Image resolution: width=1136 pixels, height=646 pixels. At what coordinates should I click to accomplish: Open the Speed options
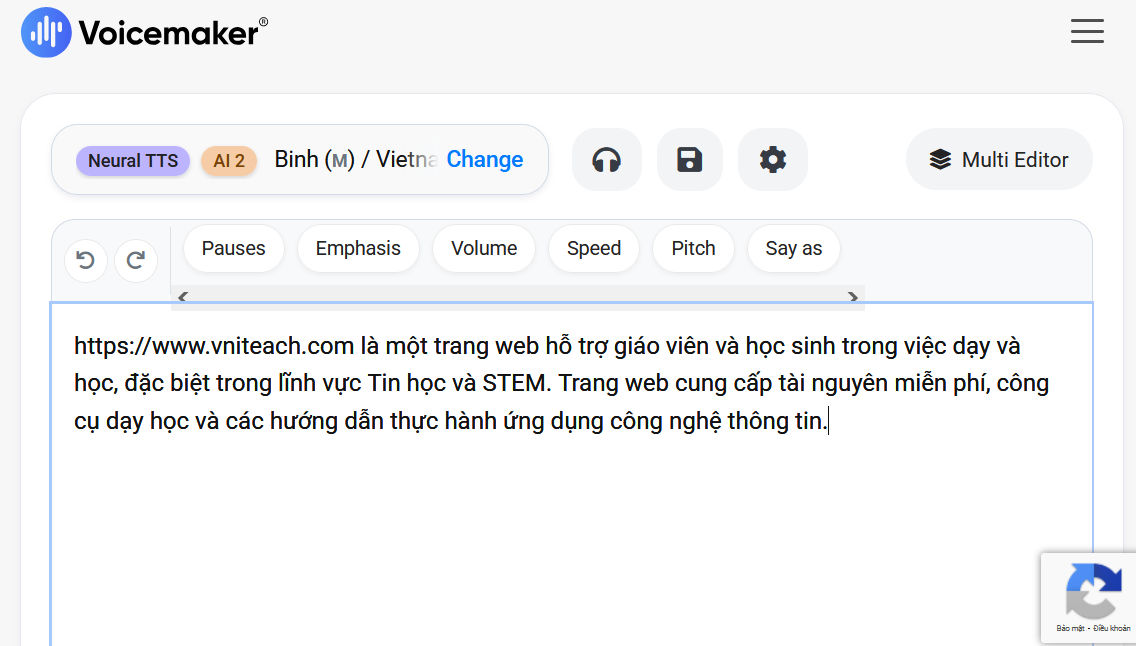point(594,248)
